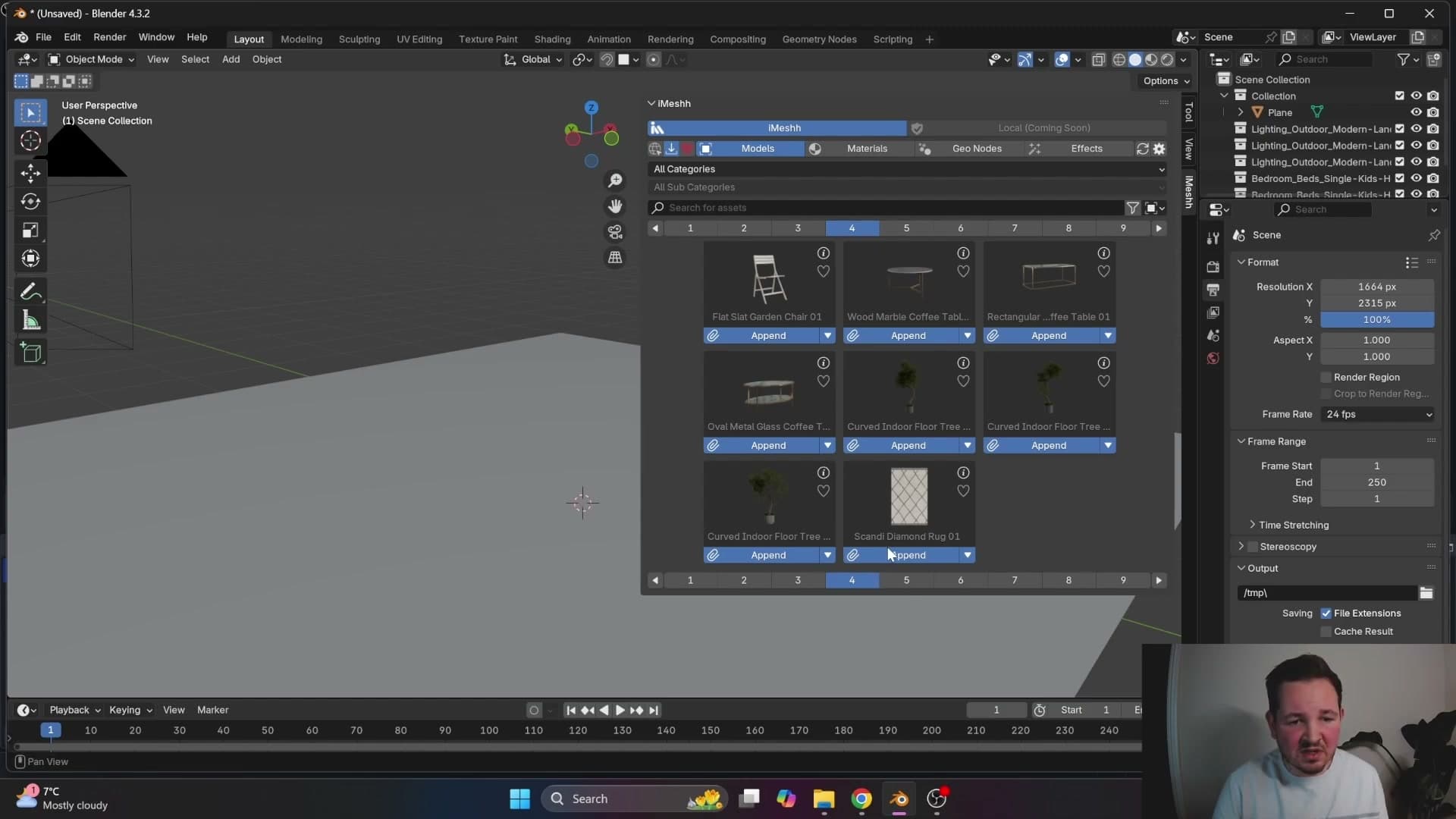Screen dimensions: 1456x819
Task: Open the Output properties tab icon
Action: tap(1213, 290)
